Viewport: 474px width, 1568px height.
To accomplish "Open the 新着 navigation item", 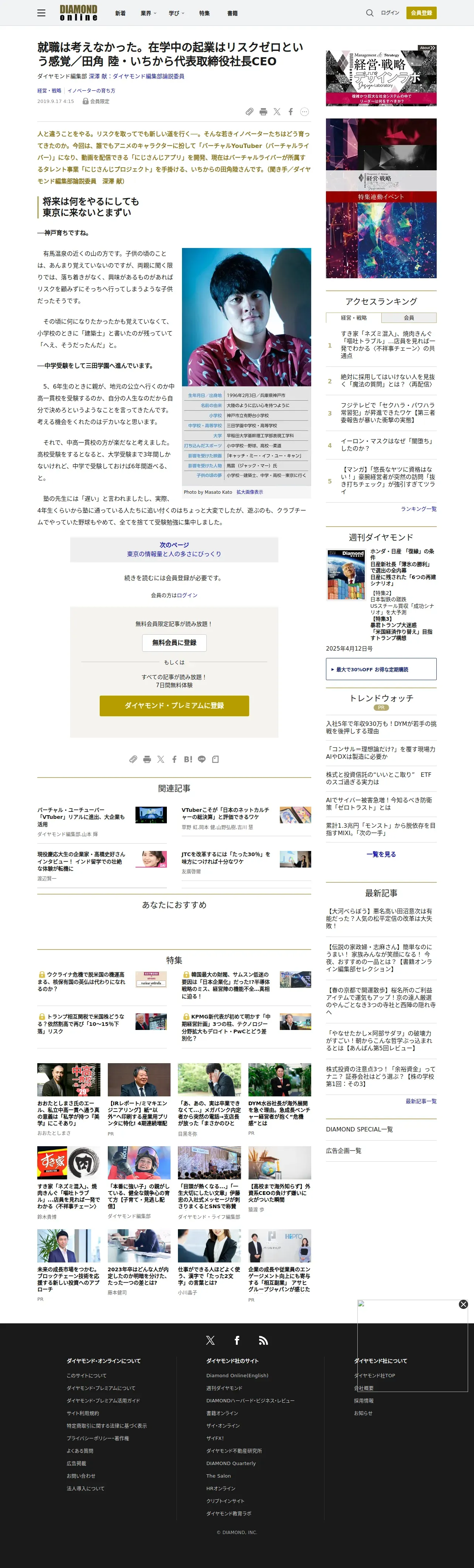I will point(120,13).
